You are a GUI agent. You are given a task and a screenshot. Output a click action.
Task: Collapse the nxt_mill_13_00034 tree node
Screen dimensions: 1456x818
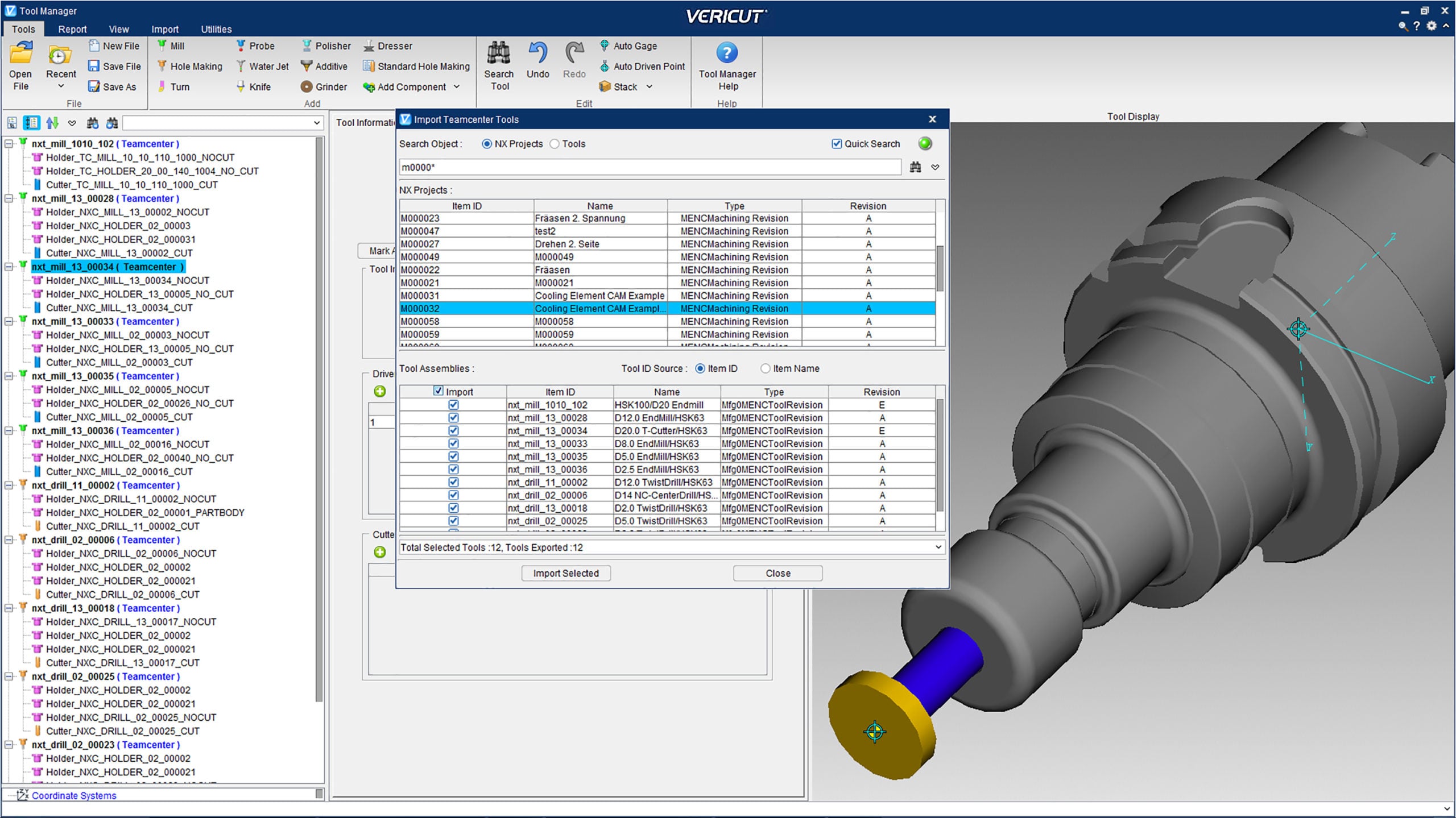click(x=9, y=267)
